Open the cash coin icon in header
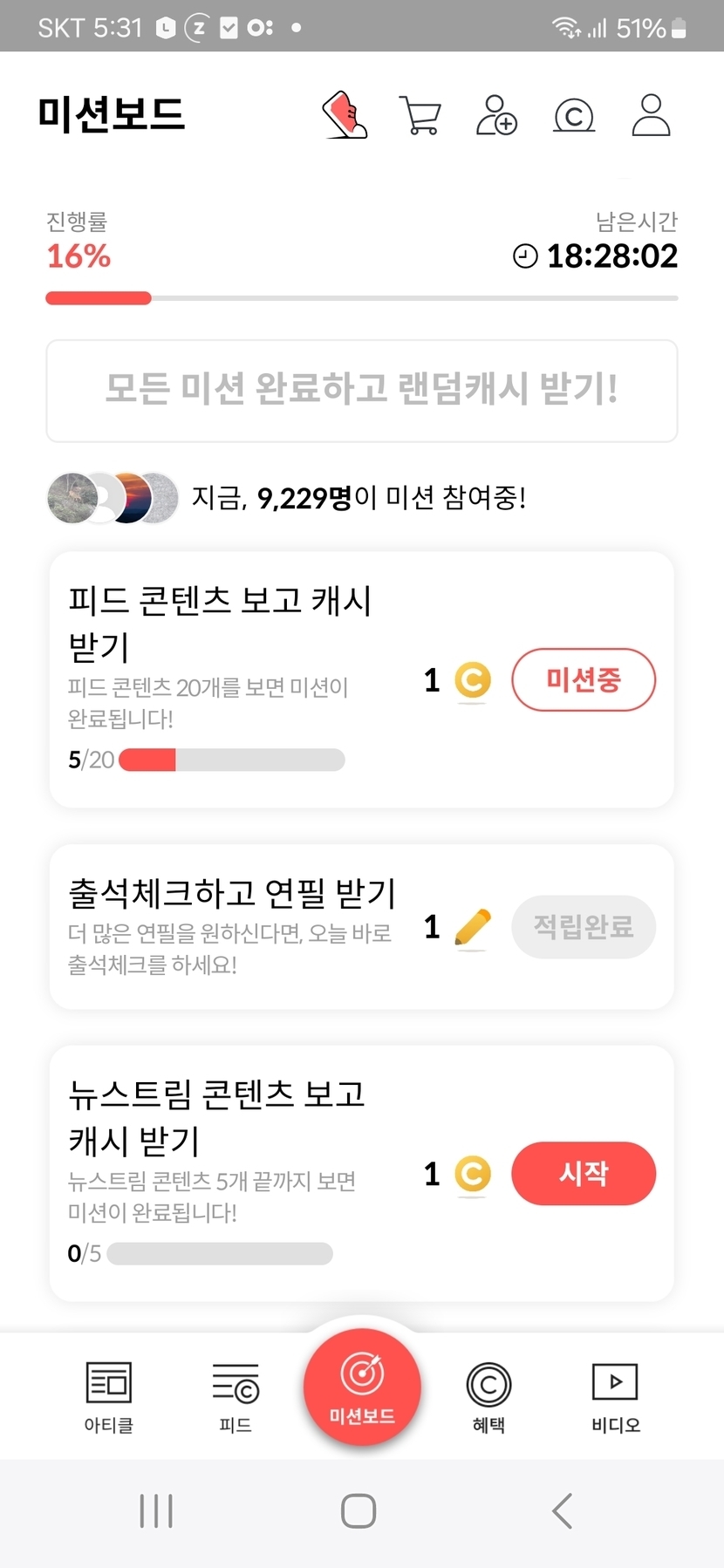Screen dimensions: 724x1568 574,115
